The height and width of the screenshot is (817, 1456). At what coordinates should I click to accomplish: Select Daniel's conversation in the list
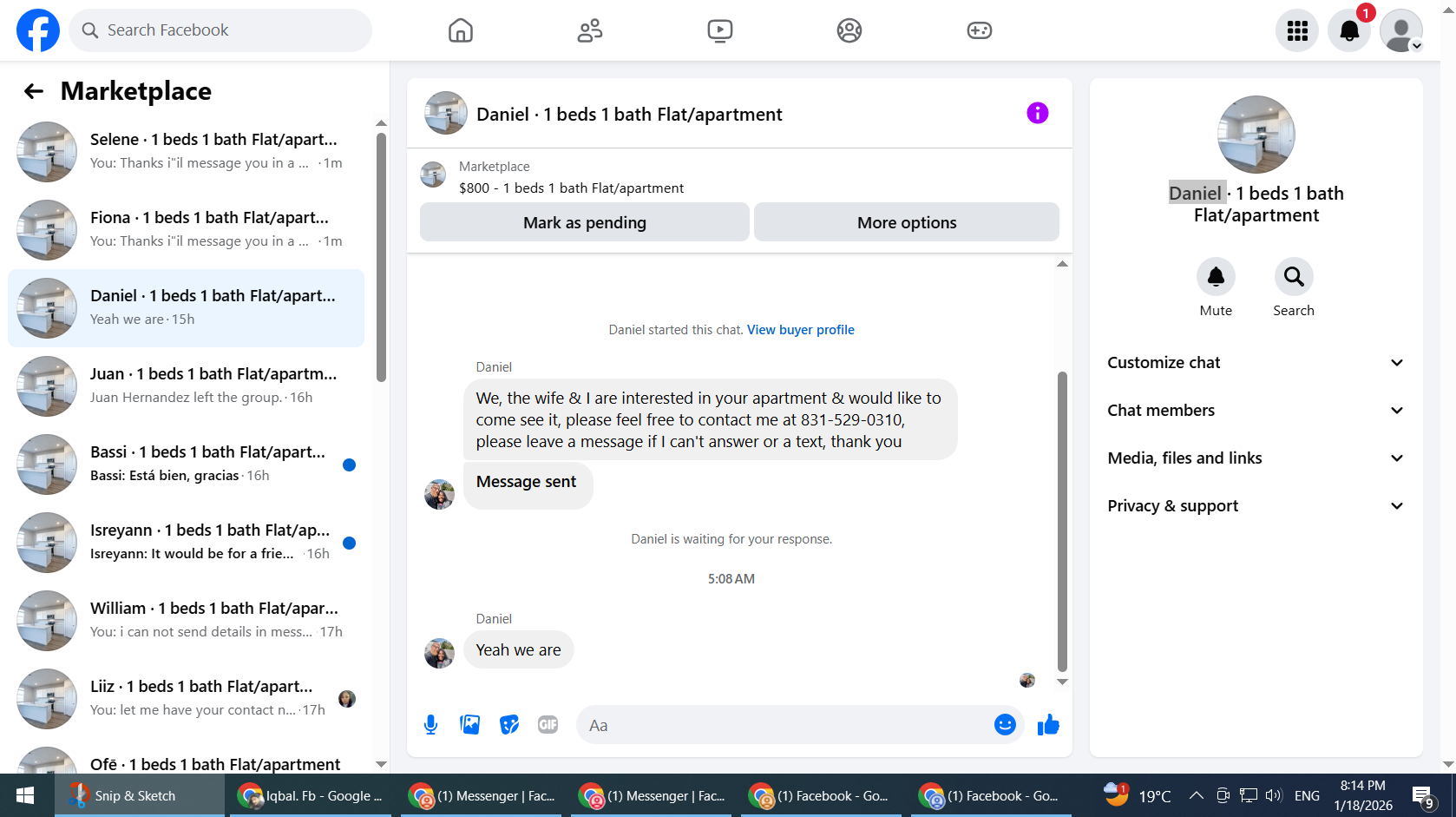coord(186,308)
